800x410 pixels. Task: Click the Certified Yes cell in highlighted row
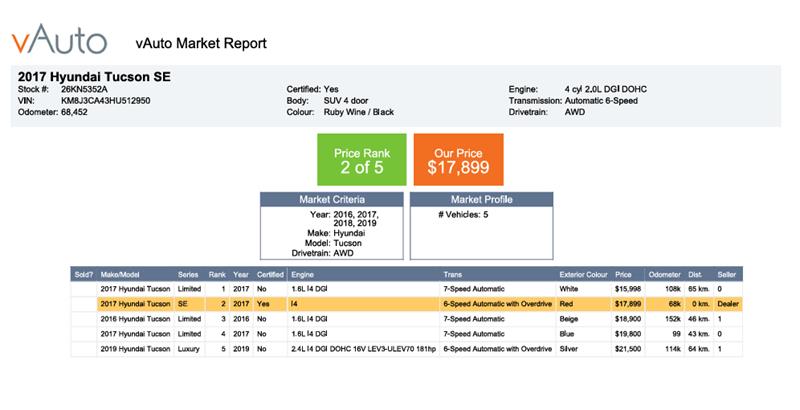(263, 304)
